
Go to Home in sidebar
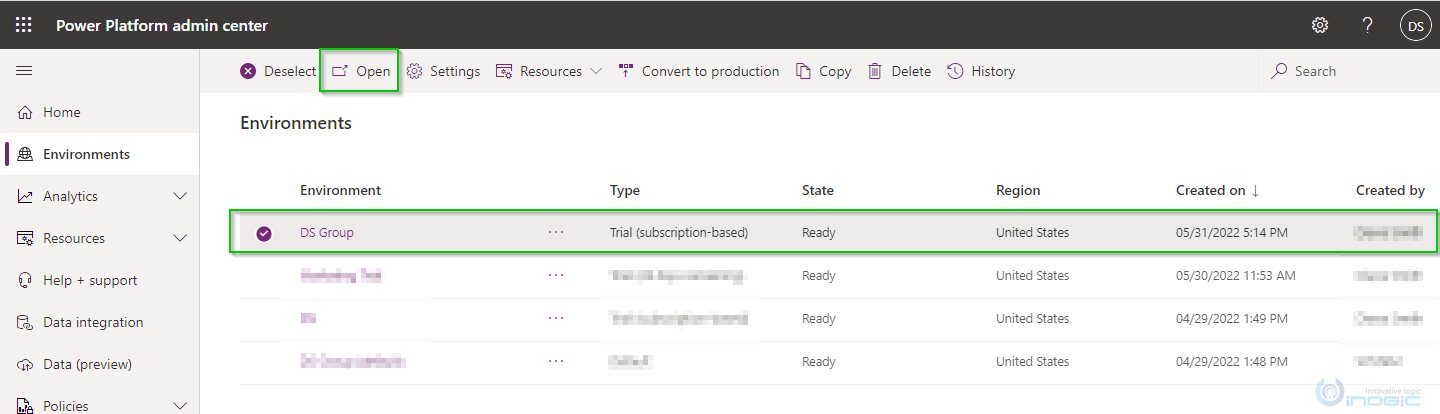tap(62, 113)
